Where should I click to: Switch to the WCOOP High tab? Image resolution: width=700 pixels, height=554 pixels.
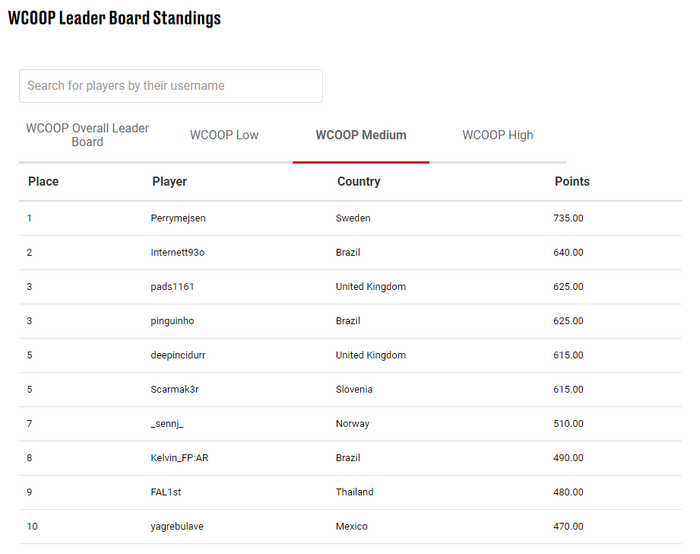tap(498, 135)
